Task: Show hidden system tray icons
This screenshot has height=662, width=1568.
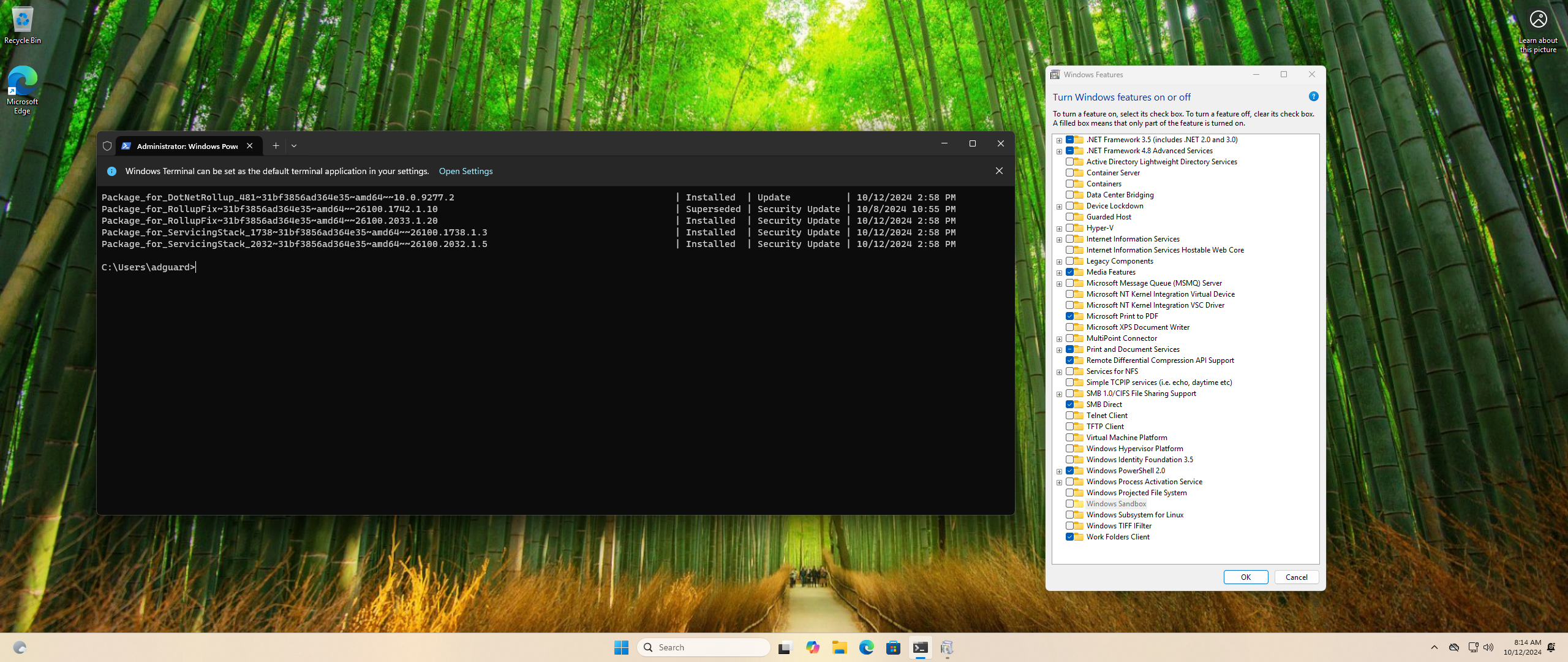Action: 1434,647
